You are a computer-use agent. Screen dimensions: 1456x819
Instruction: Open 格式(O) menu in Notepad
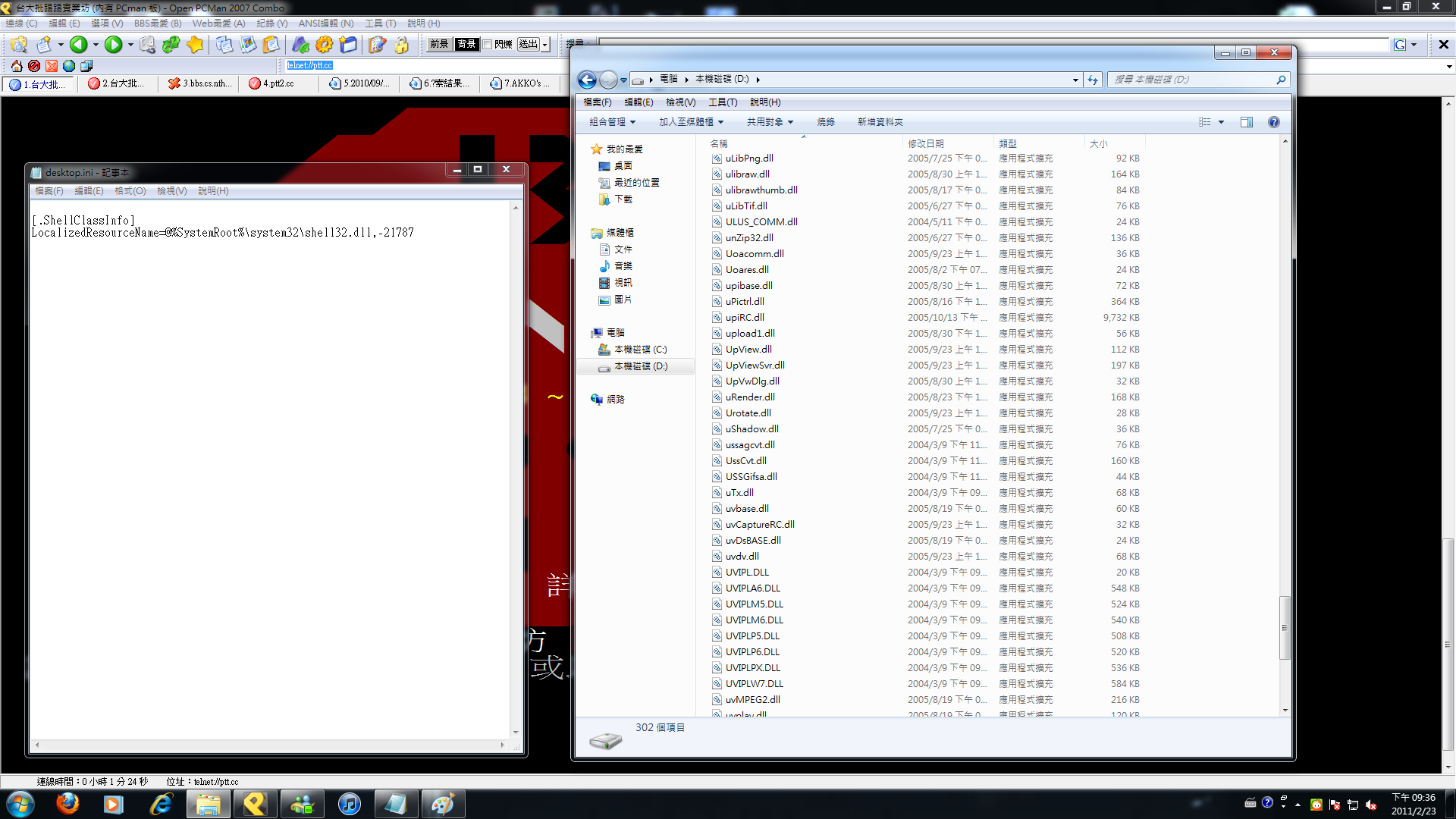[x=130, y=191]
